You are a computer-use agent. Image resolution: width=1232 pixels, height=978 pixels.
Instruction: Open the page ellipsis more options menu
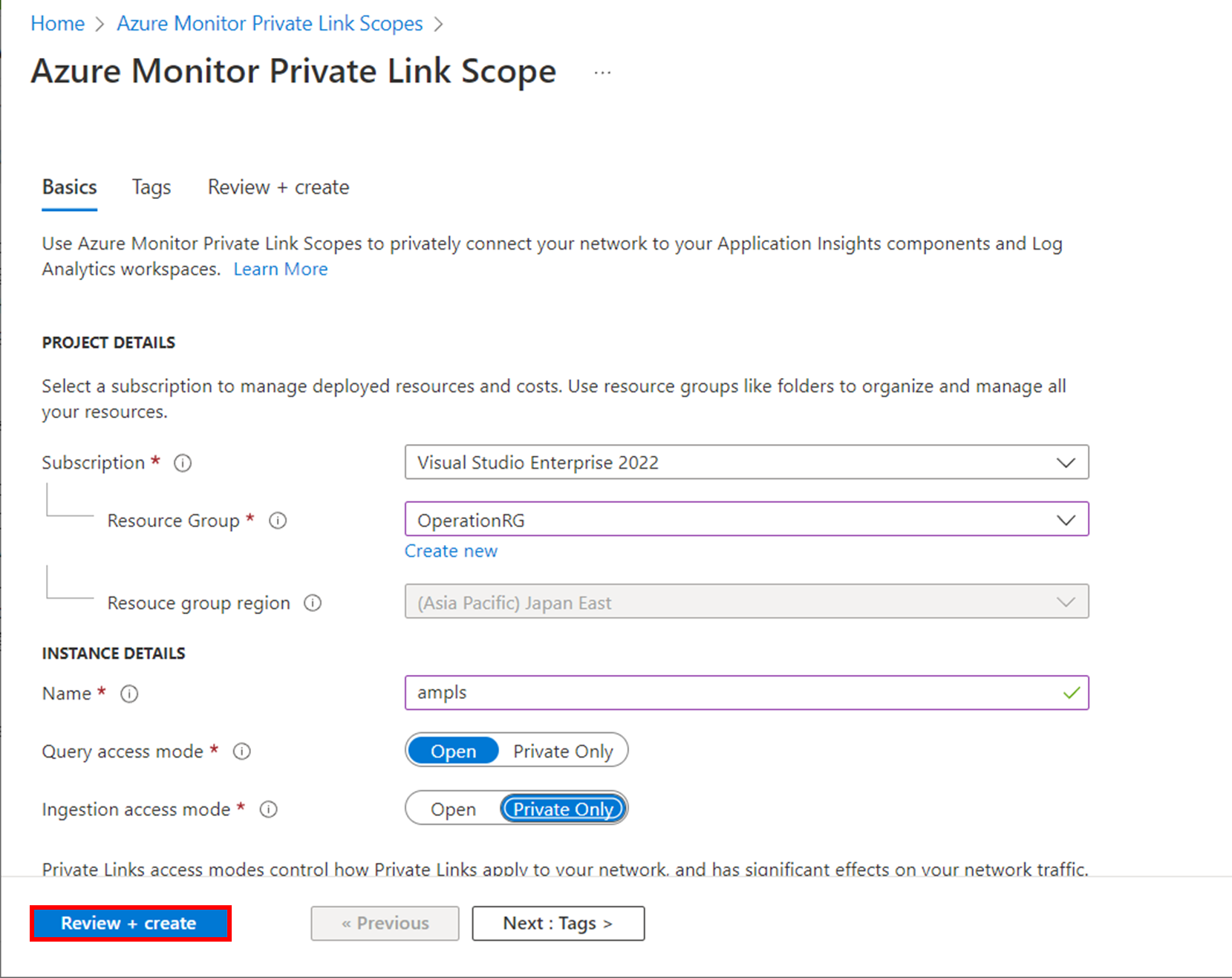click(x=602, y=71)
